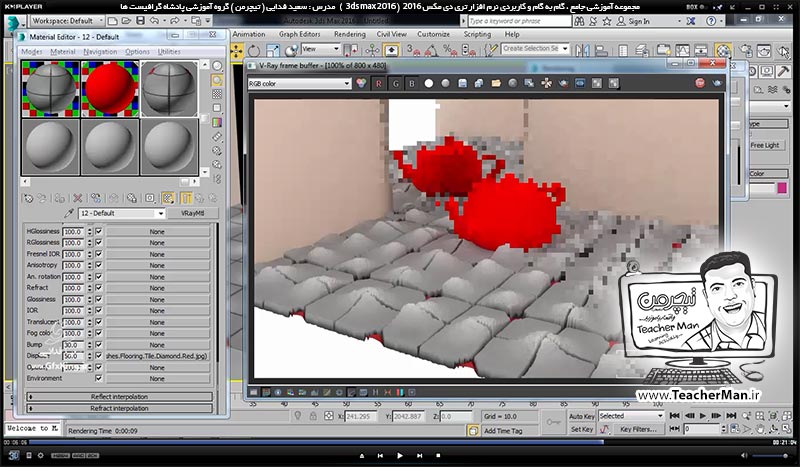Toggle the Angle Snap button

click(431, 50)
